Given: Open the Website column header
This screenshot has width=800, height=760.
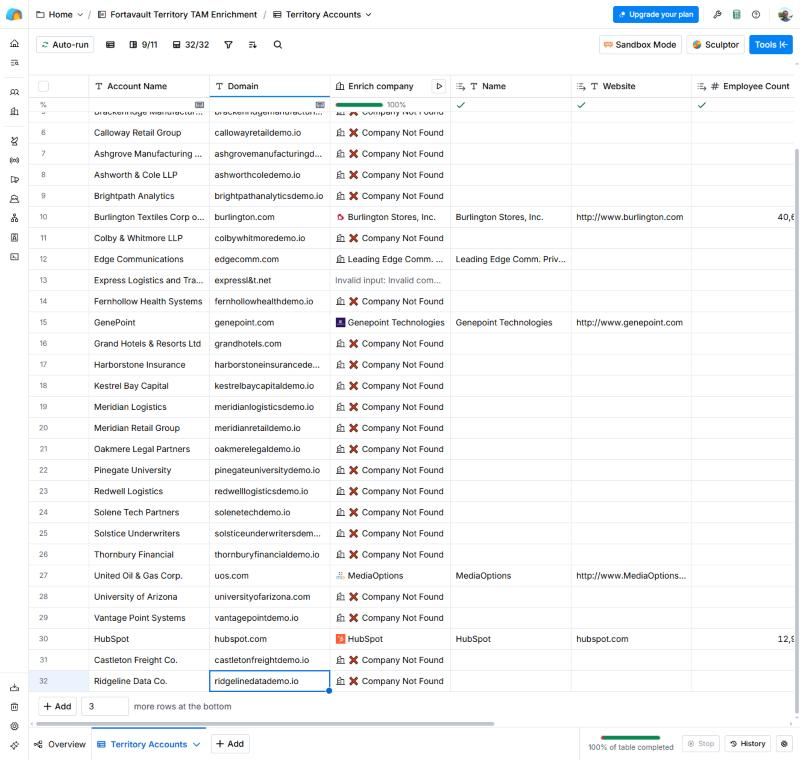Looking at the screenshot, I should pyautogui.click(x=631, y=86).
